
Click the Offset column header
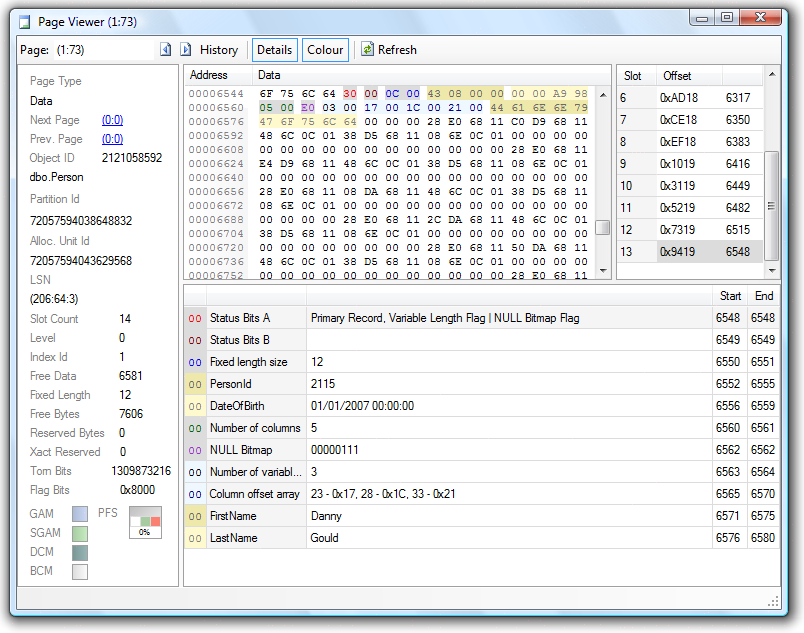[676, 76]
